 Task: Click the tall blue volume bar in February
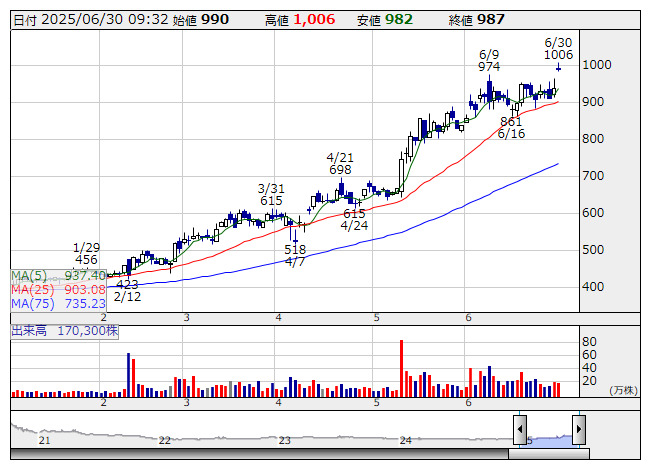click(128, 375)
